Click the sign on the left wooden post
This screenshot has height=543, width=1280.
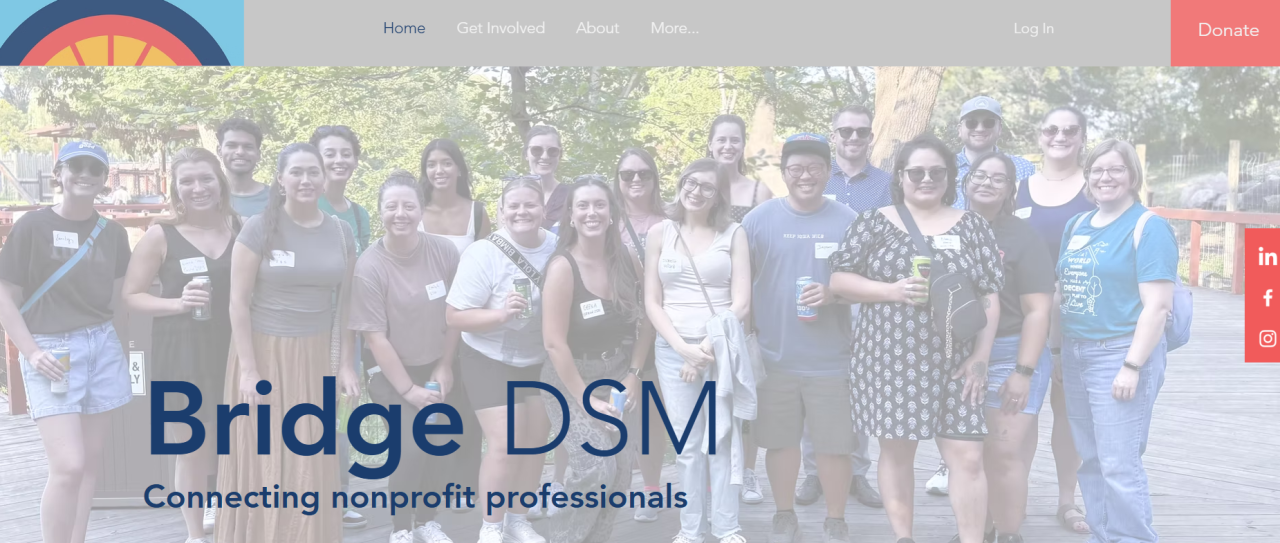click(136, 371)
